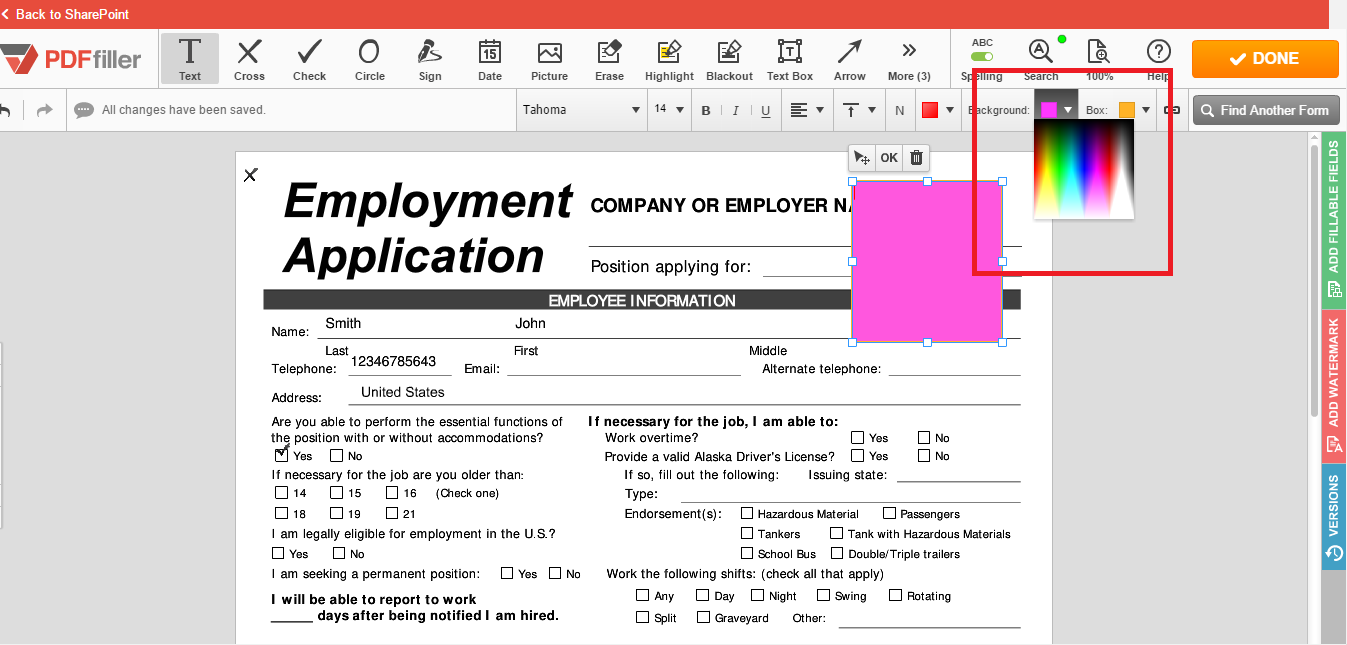The width and height of the screenshot is (1347, 645).
Task: Check the Graveyard shift checkbox
Action: pos(703,617)
